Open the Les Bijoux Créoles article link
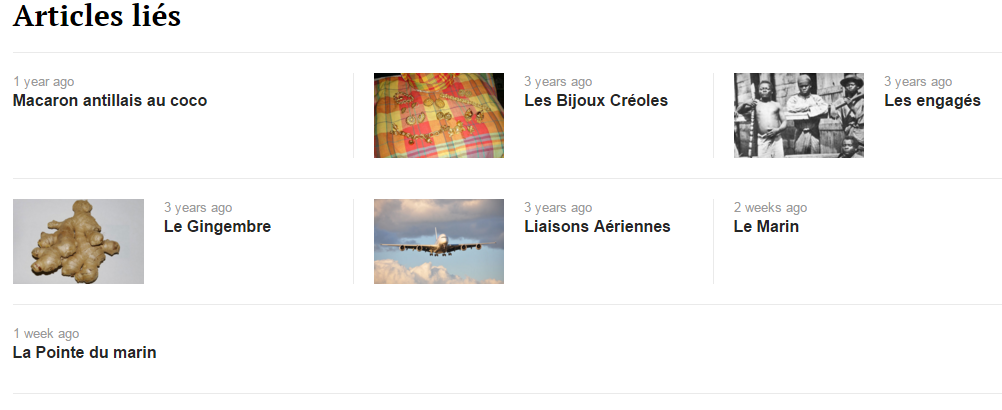Image resolution: width=1002 pixels, height=410 pixels. (x=596, y=100)
